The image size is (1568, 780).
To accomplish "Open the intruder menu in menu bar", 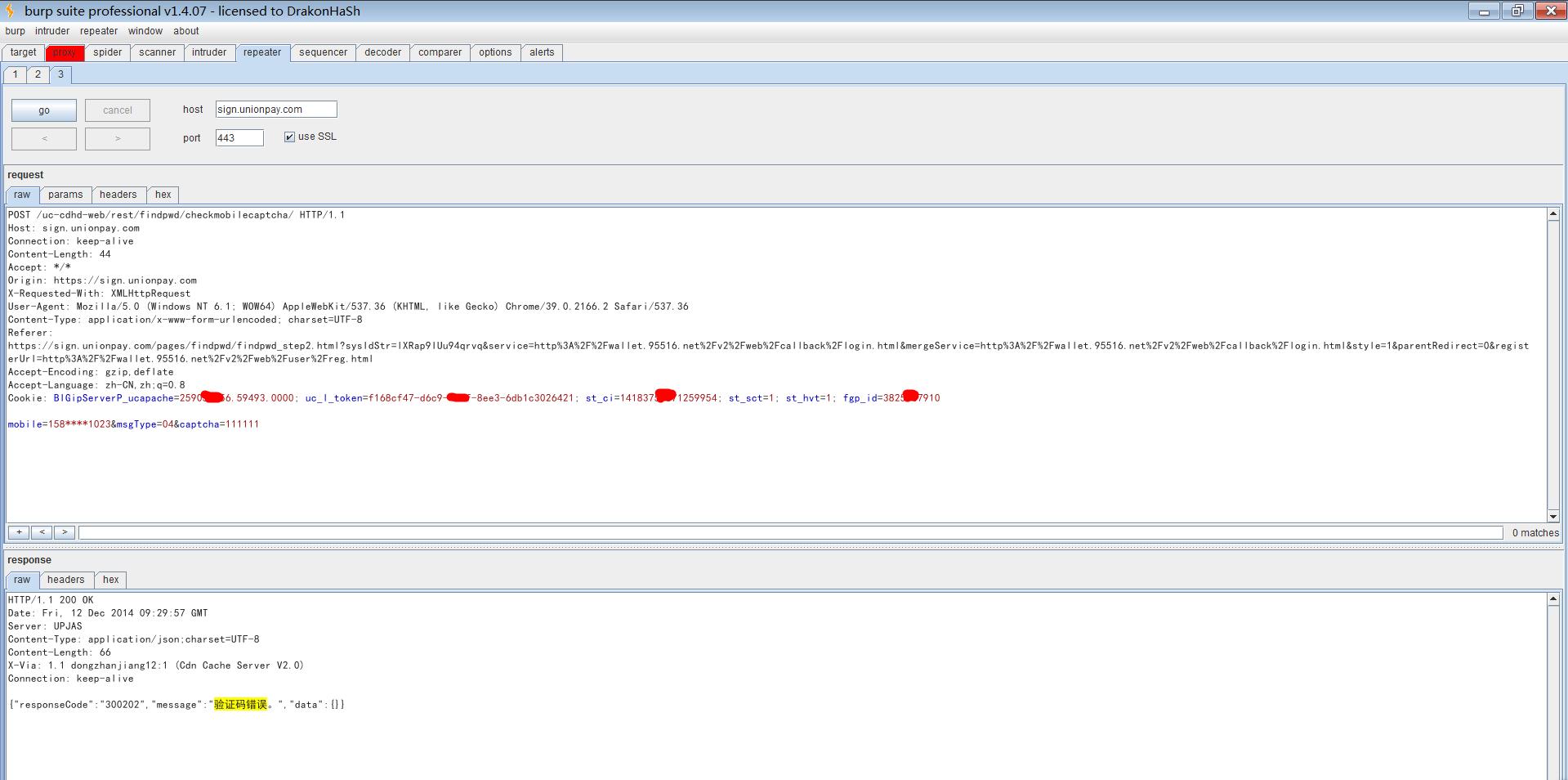I will [52, 31].
